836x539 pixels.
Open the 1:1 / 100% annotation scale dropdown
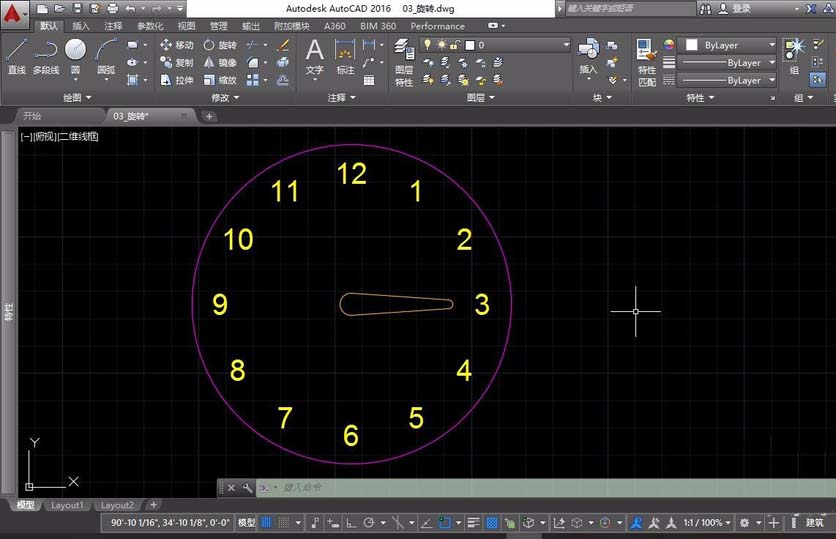click(x=703, y=523)
